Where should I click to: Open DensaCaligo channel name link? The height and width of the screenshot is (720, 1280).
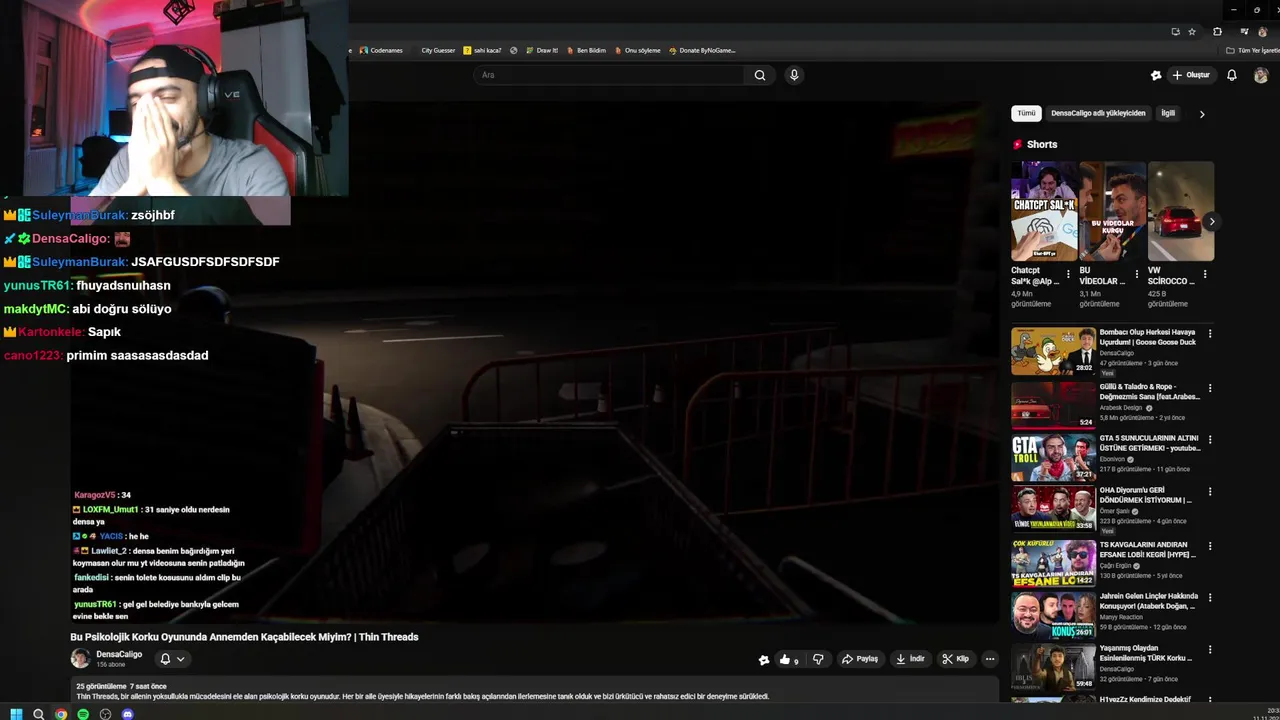point(119,654)
